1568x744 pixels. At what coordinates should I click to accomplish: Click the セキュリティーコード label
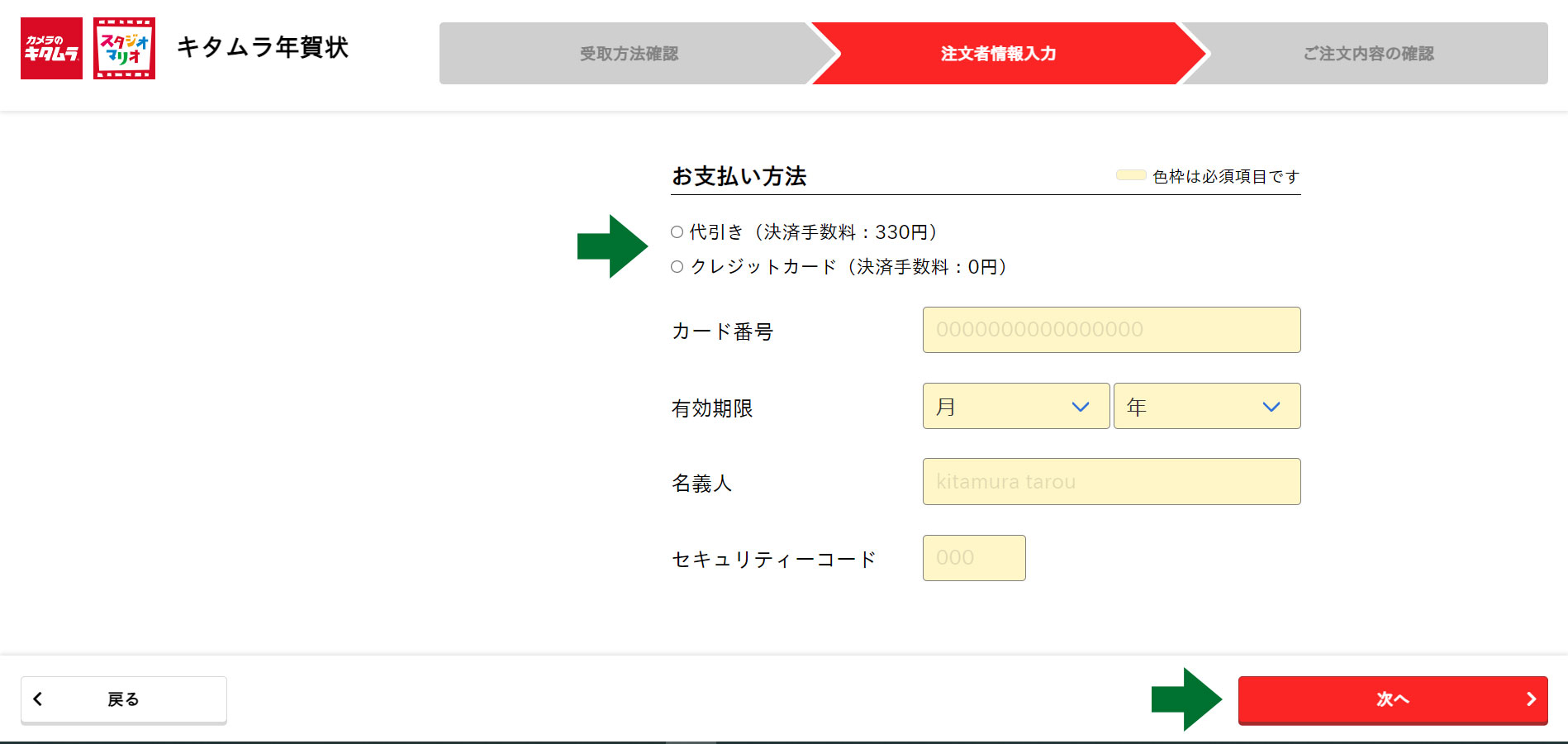[x=773, y=560]
